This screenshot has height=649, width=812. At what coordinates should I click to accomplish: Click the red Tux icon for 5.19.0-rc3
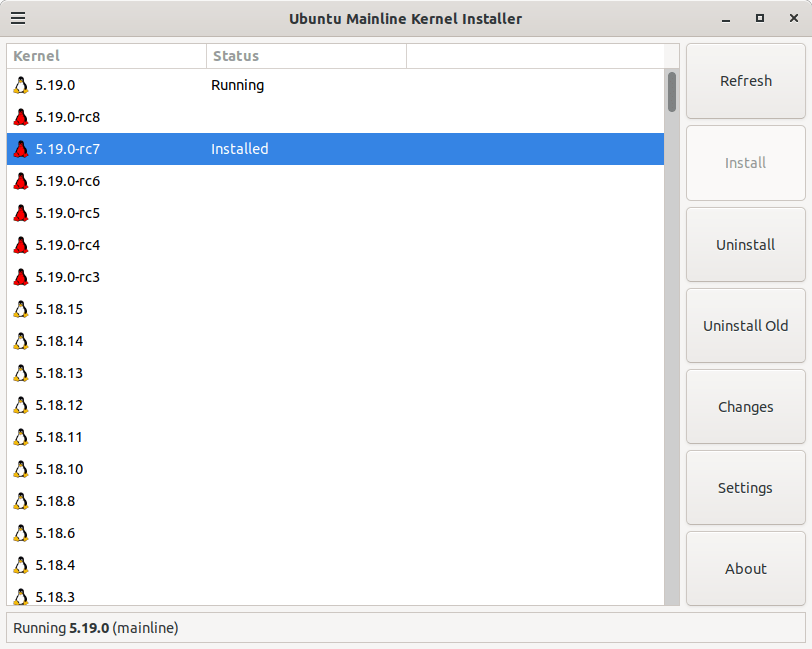coord(21,277)
